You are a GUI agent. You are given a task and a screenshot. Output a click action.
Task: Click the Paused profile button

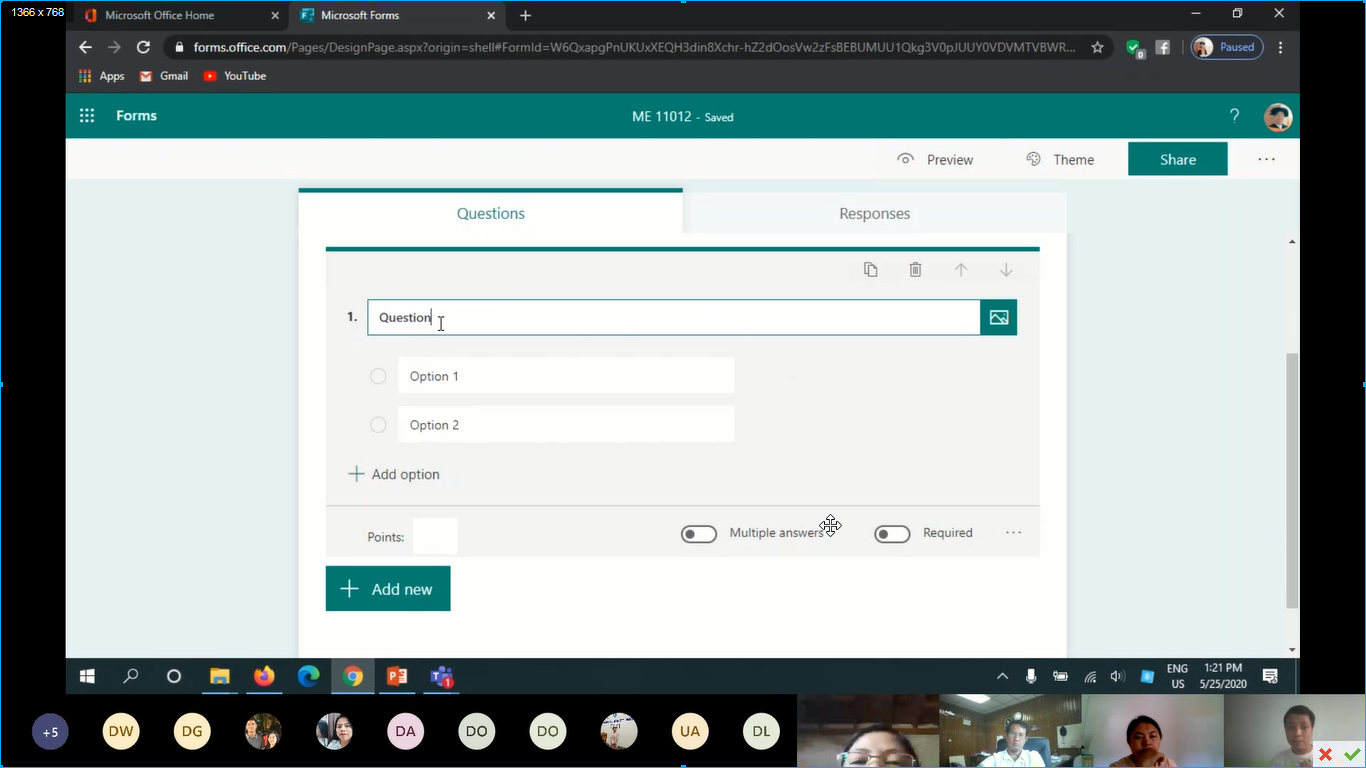(x=1227, y=47)
